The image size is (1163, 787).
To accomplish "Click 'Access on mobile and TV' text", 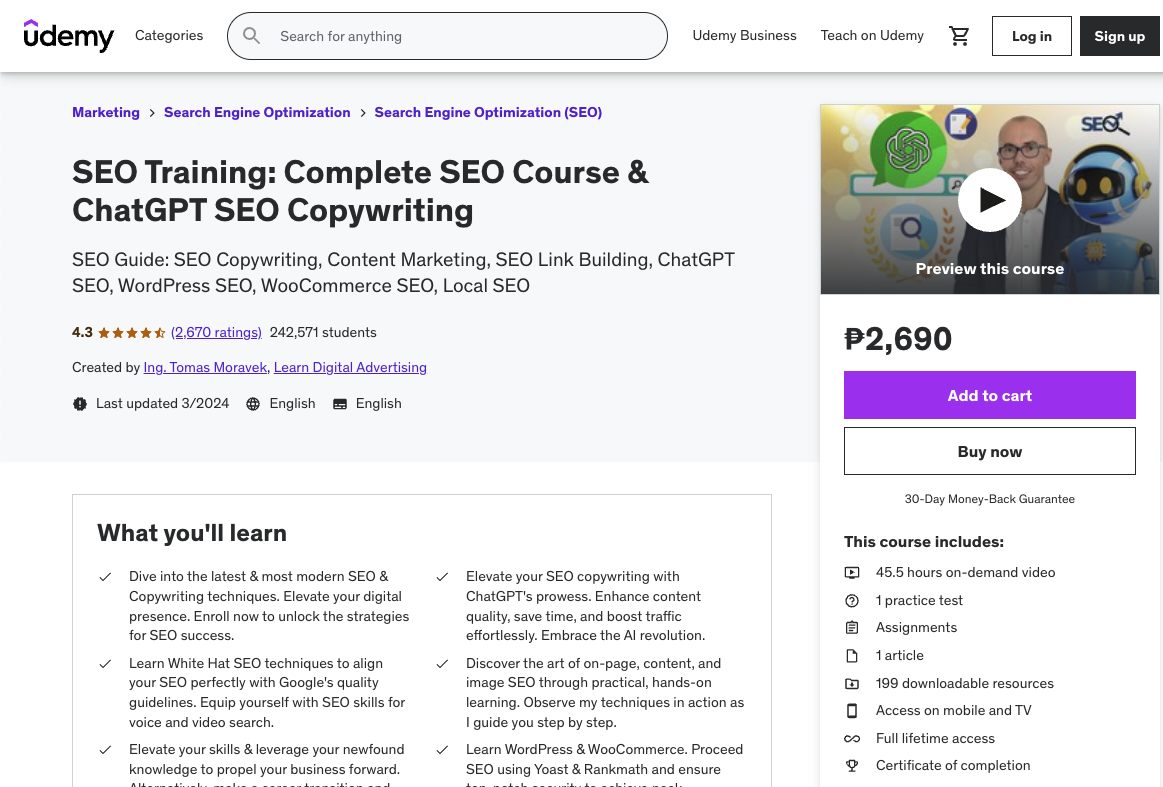I will pyautogui.click(x=954, y=711).
